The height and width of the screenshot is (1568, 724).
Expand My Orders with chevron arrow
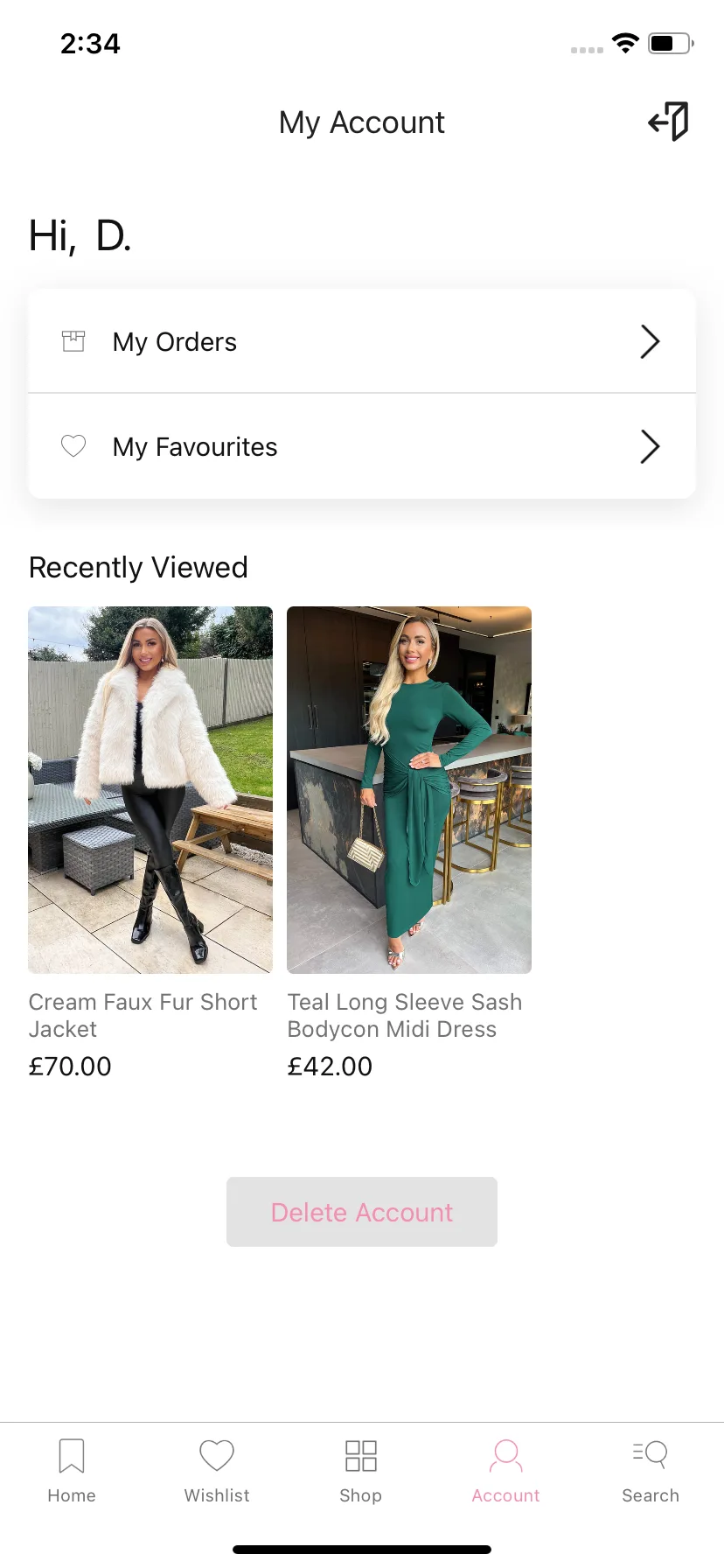tap(650, 341)
